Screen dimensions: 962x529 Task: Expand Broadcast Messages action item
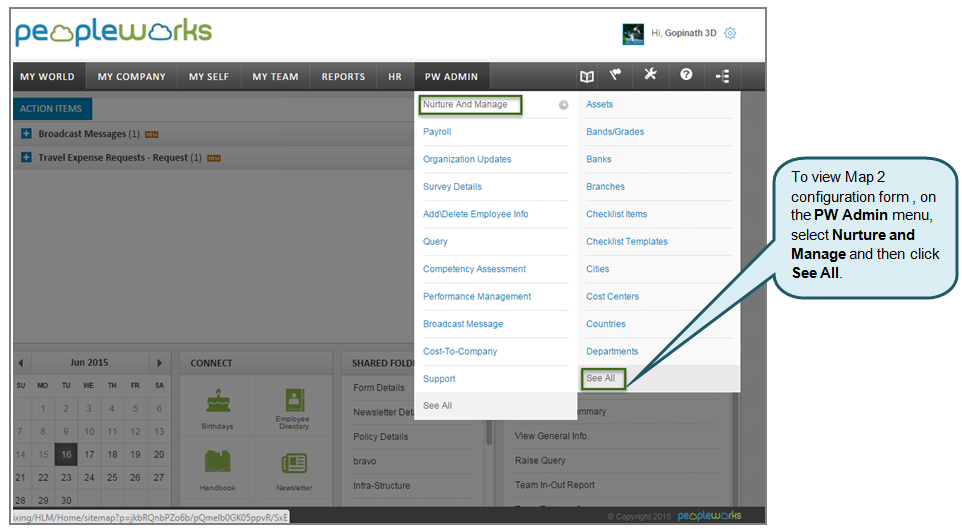click(x=26, y=133)
